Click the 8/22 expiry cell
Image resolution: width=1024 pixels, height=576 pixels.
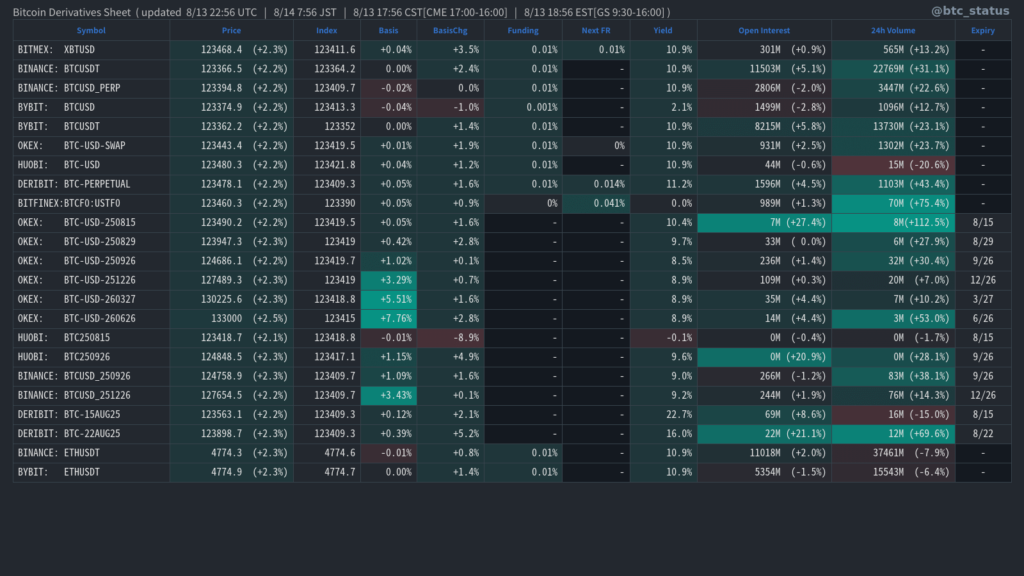coord(983,434)
